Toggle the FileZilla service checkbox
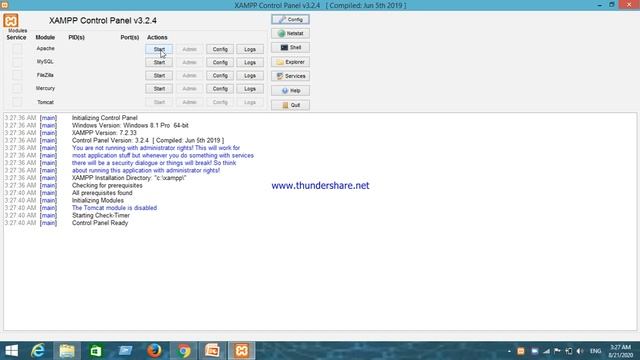This screenshot has height=360, width=640. 17,75
